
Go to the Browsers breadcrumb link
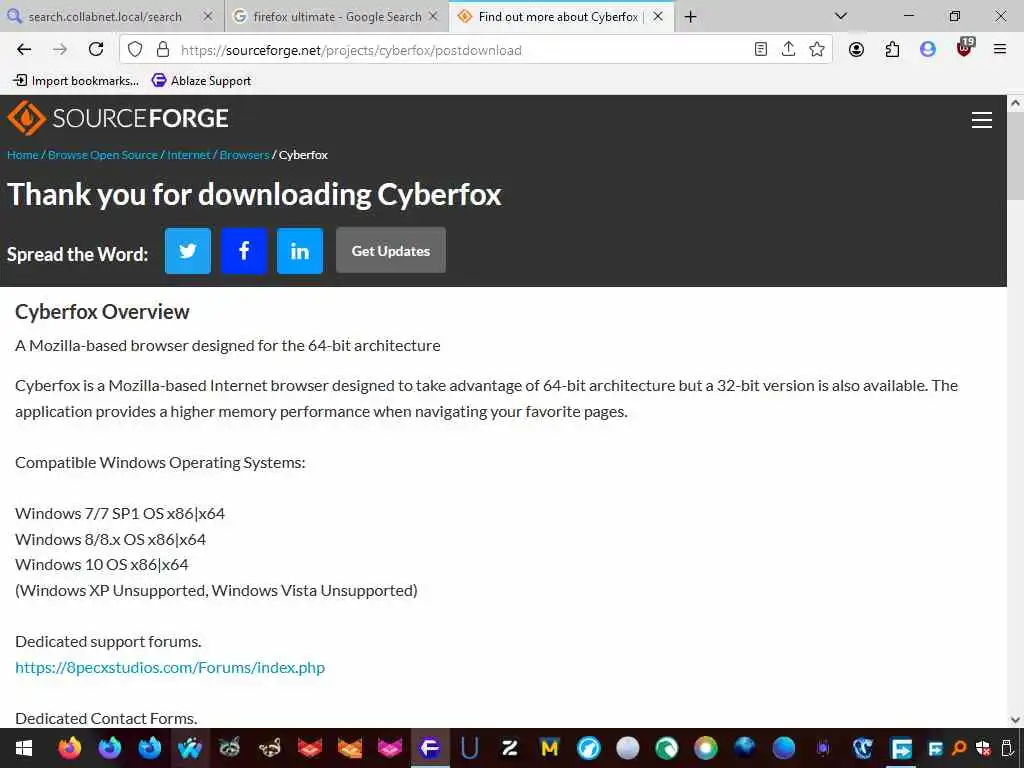pyautogui.click(x=244, y=155)
